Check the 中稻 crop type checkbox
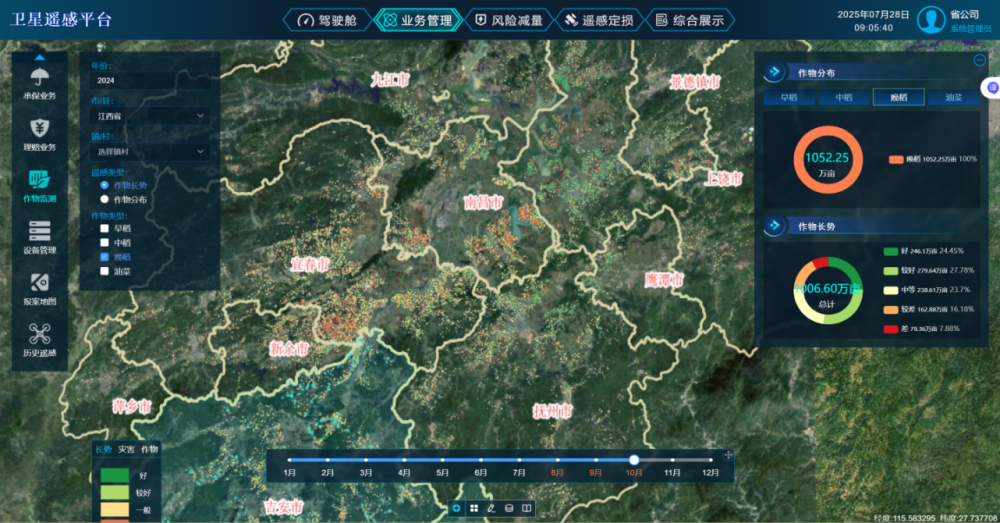The width and height of the screenshot is (1000, 523). [x=105, y=243]
